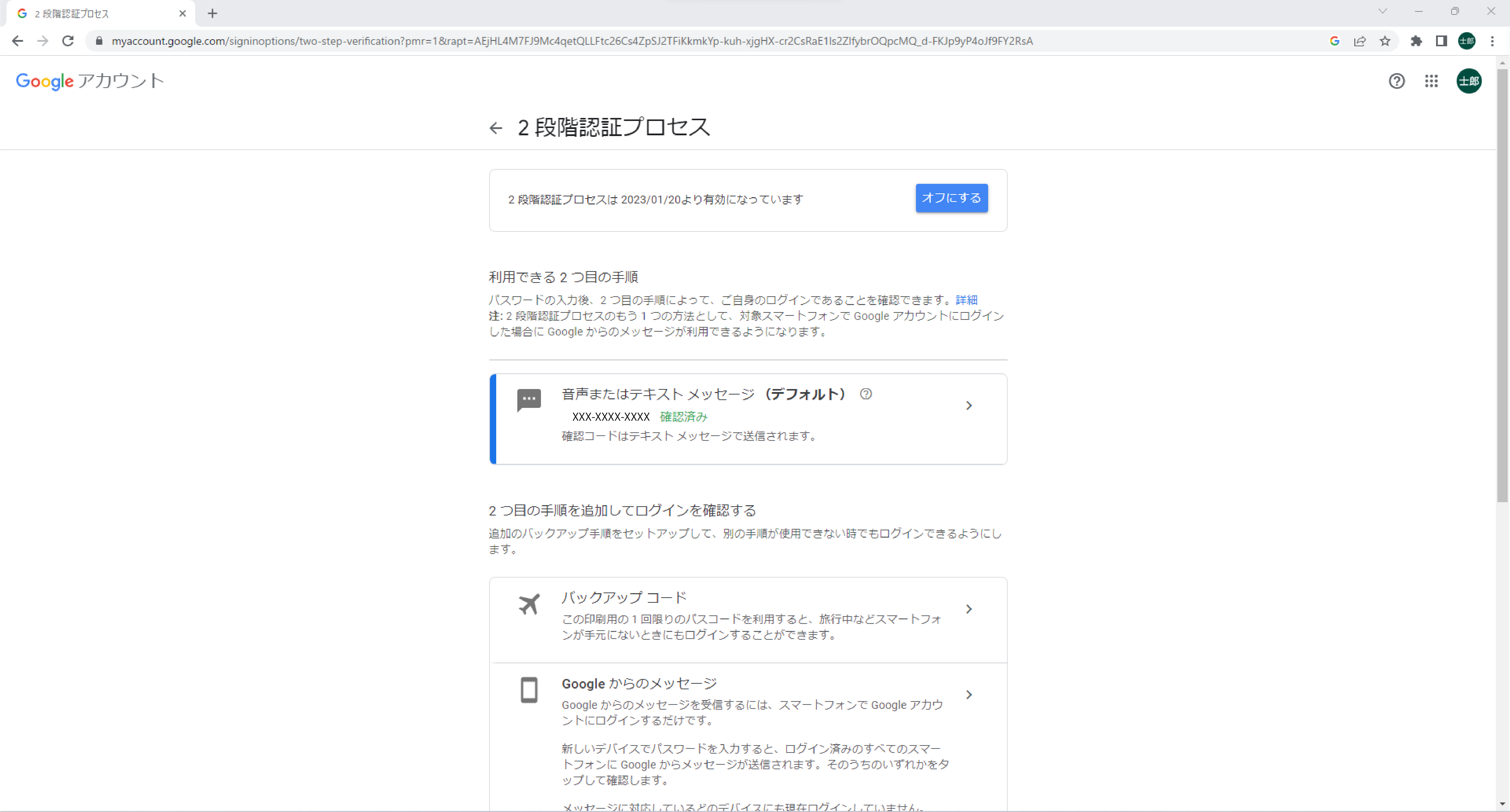
Task: Click the lock icon in address bar
Action: click(x=99, y=41)
